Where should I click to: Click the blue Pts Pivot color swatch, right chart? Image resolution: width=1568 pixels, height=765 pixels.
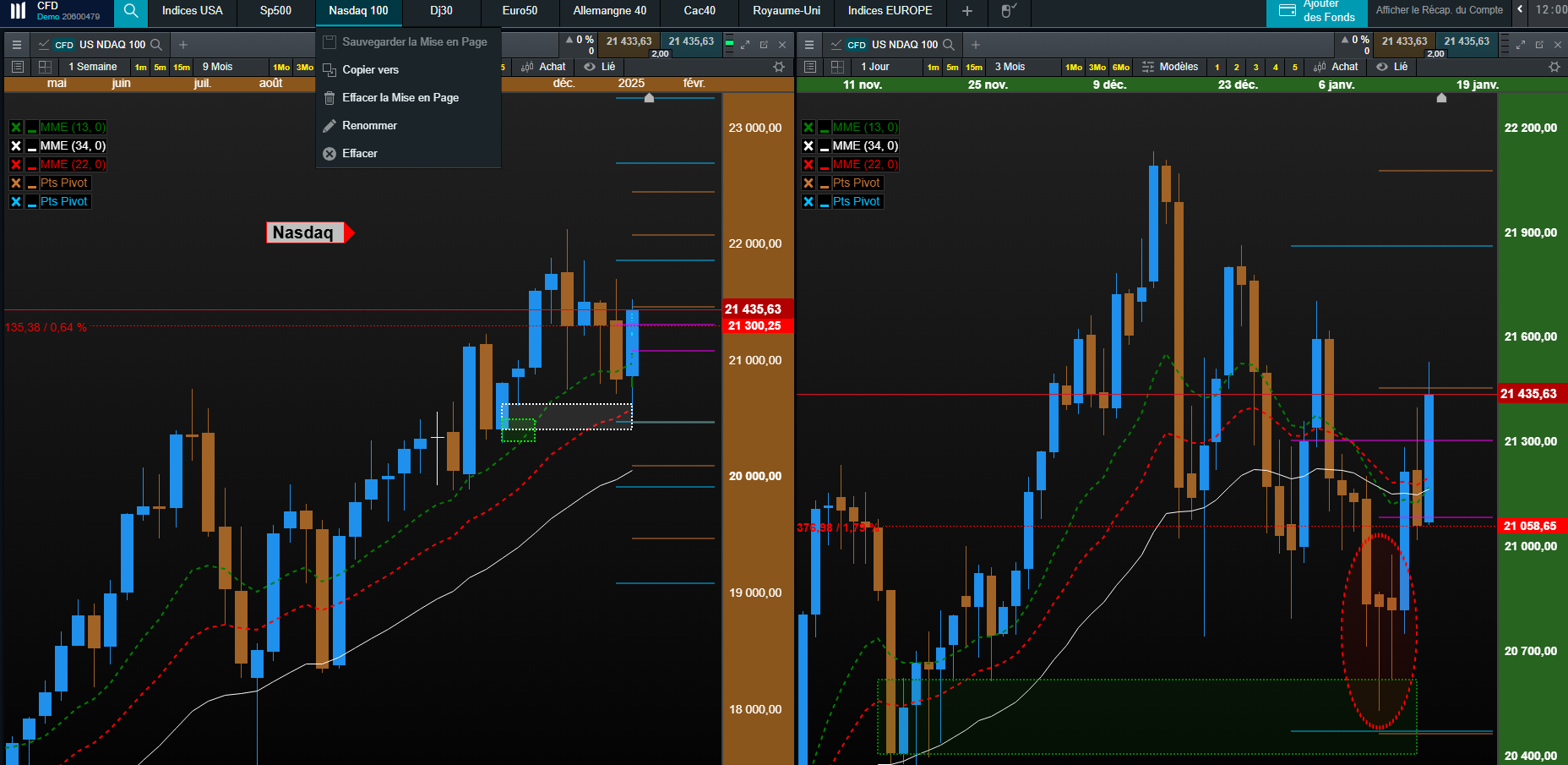(x=825, y=202)
